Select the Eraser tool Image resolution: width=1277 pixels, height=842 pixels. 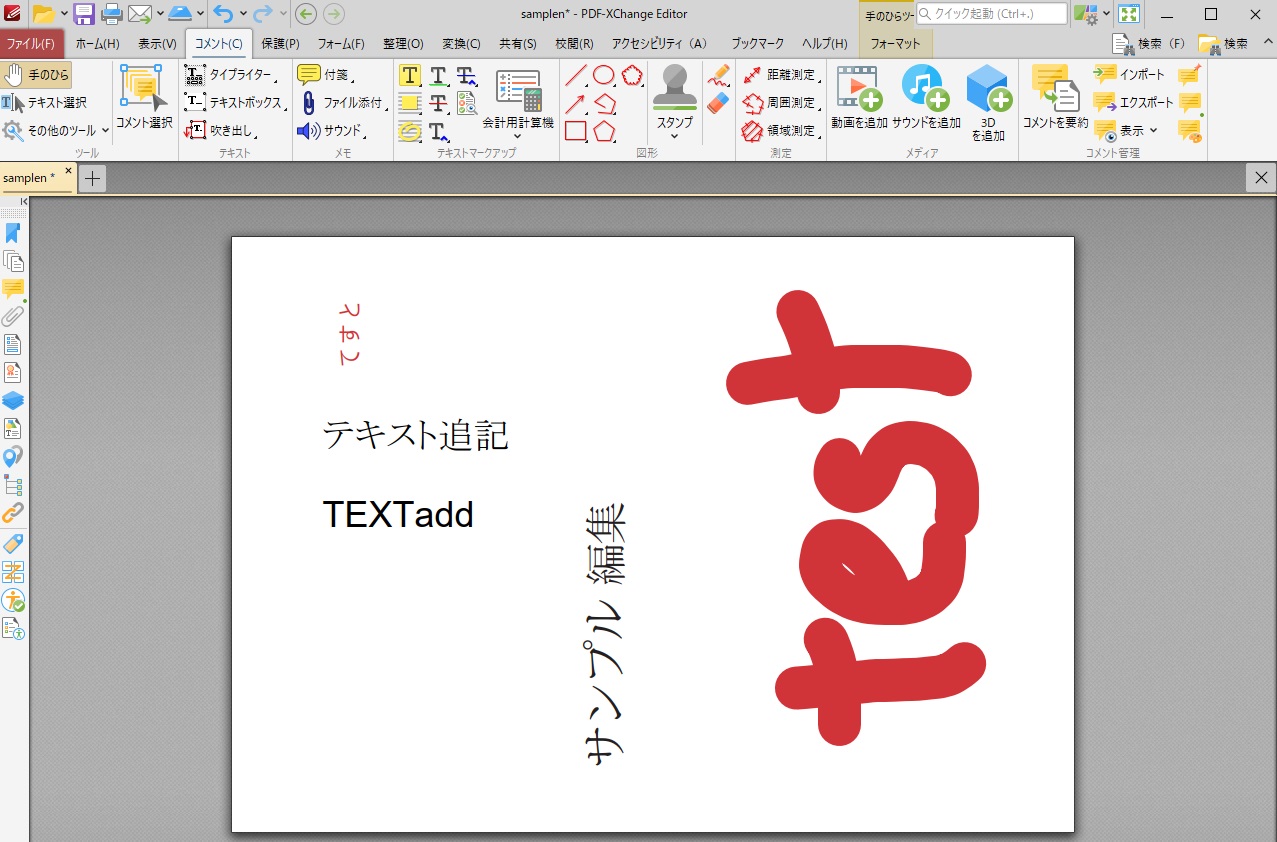pyautogui.click(x=718, y=104)
